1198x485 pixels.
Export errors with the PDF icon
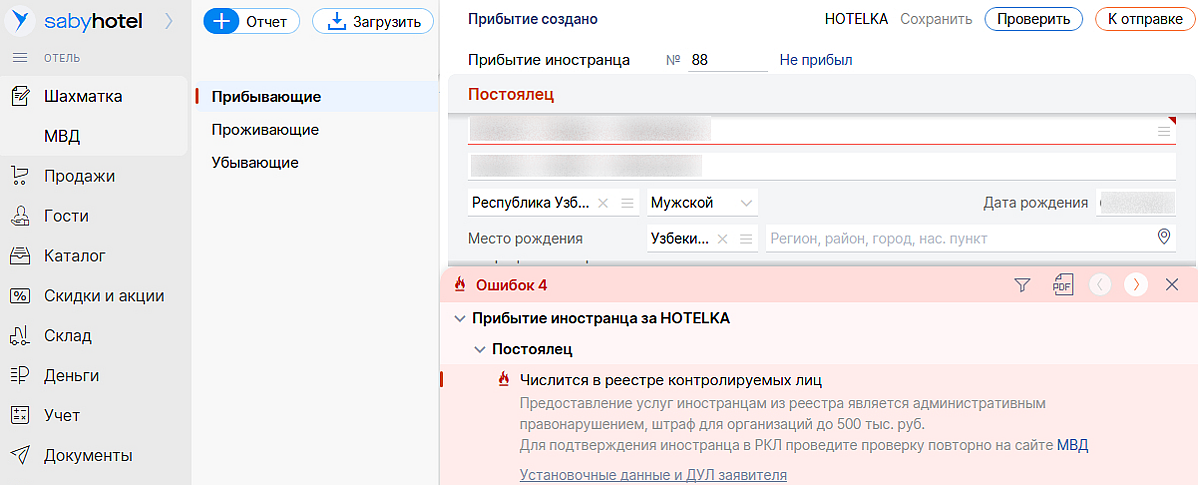click(1062, 284)
